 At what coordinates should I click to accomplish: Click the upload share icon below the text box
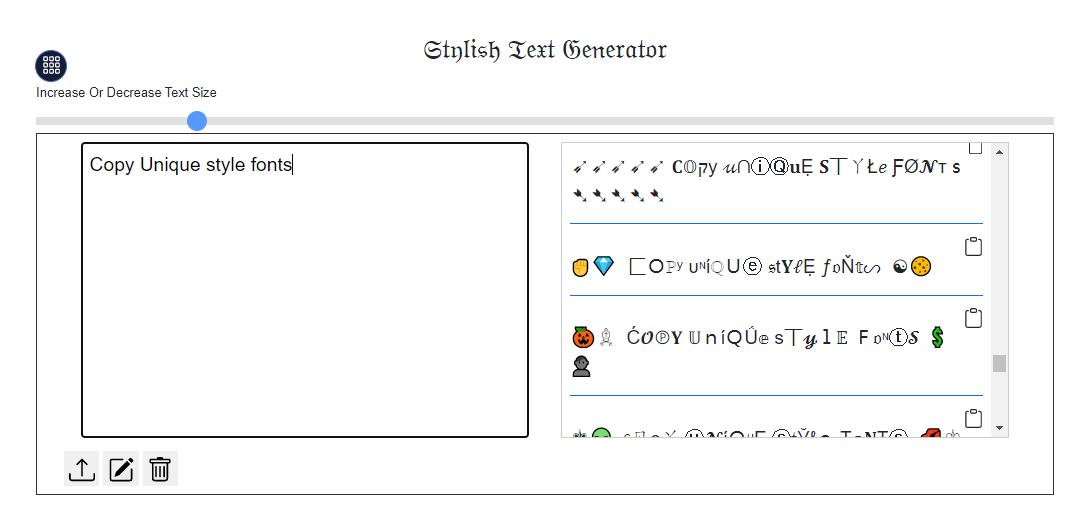point(82,469)
